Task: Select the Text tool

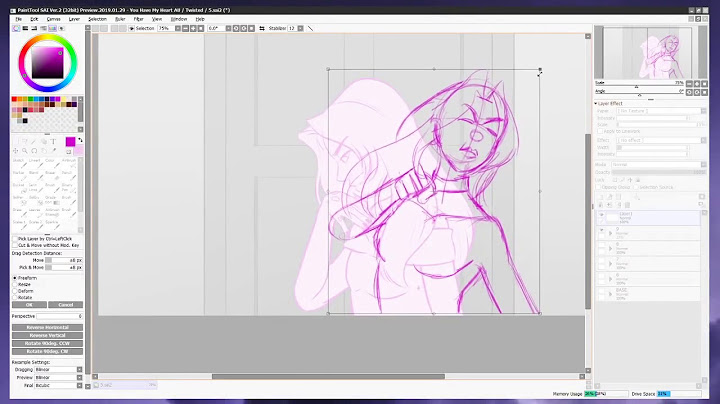Action: click(x=53, y=141)
